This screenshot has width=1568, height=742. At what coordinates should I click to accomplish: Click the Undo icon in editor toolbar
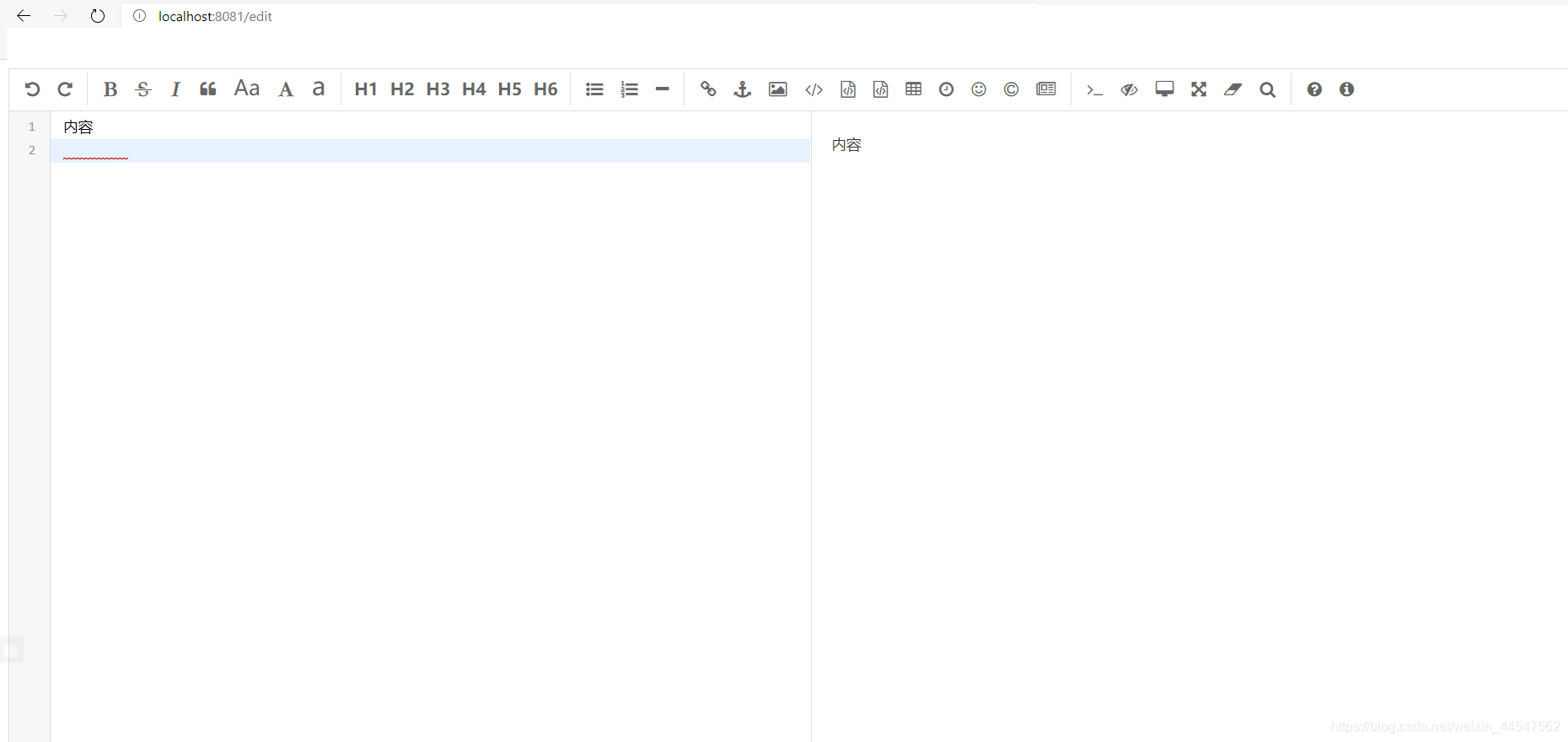click(32, 89)
